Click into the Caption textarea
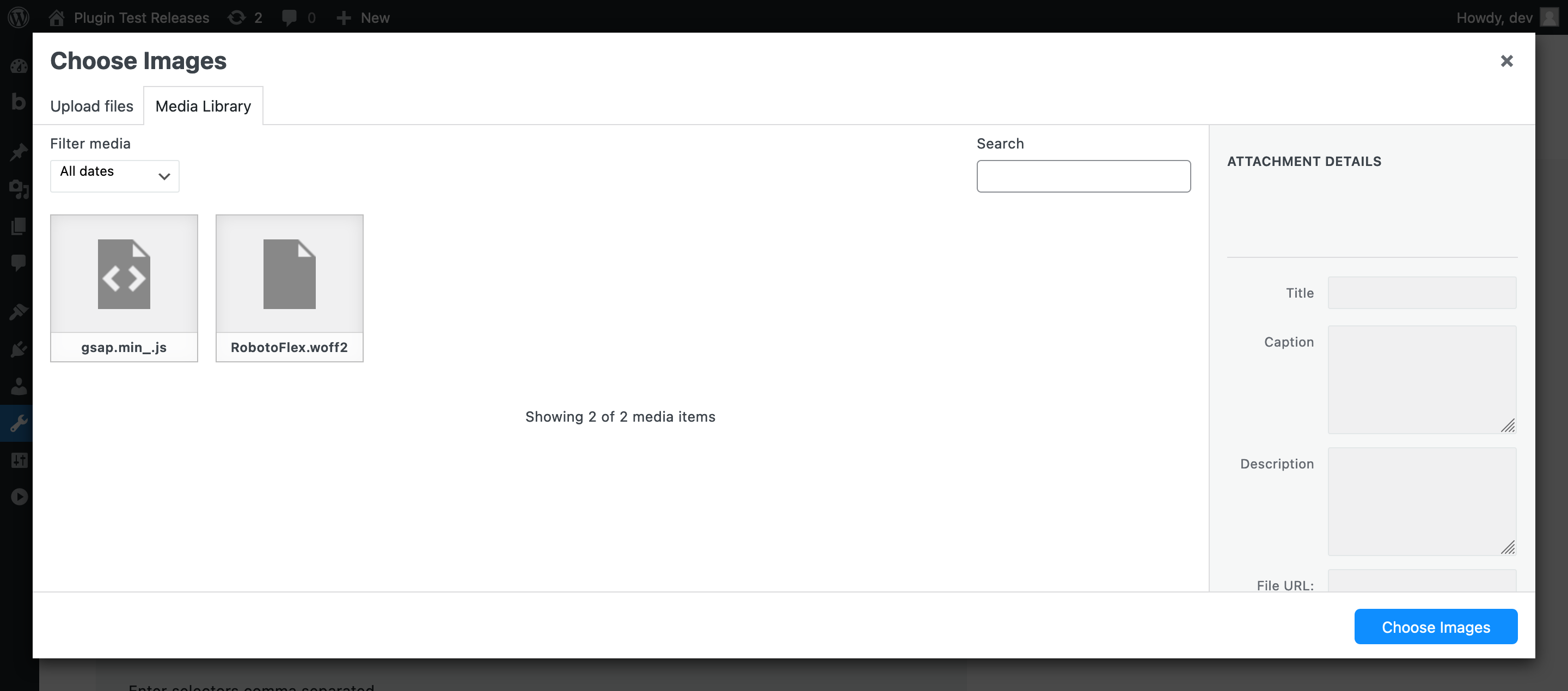1568x691 pixels. pos(1422,380)
